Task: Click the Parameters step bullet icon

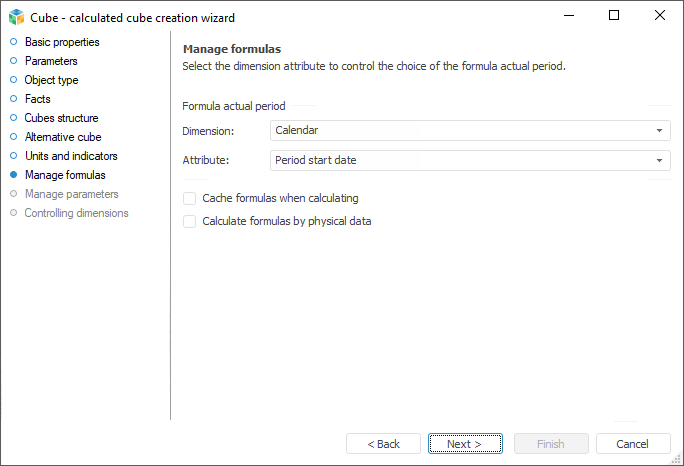Action: point(13,61)
